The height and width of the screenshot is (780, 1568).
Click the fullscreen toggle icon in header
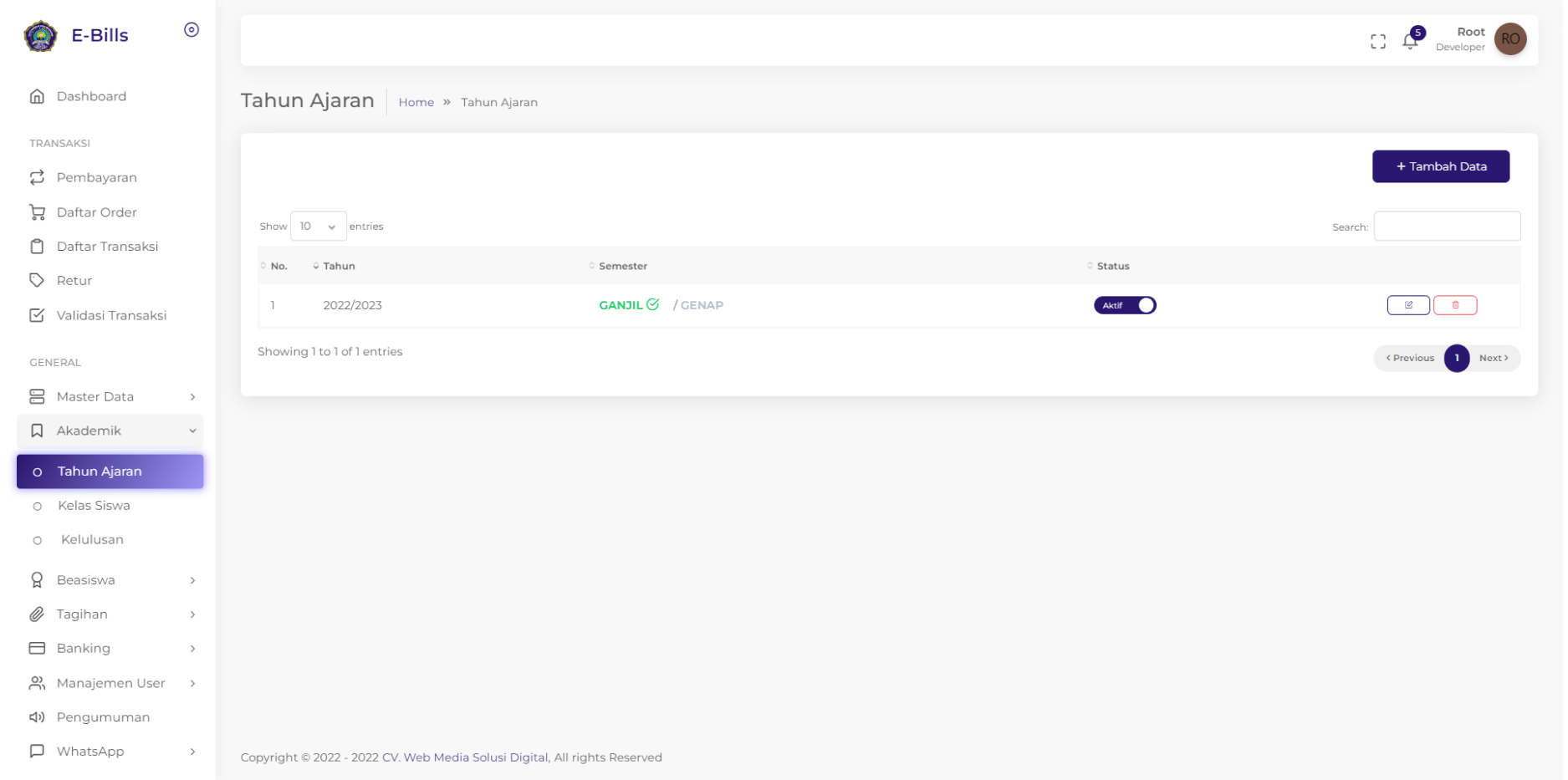click(1377, 41)
